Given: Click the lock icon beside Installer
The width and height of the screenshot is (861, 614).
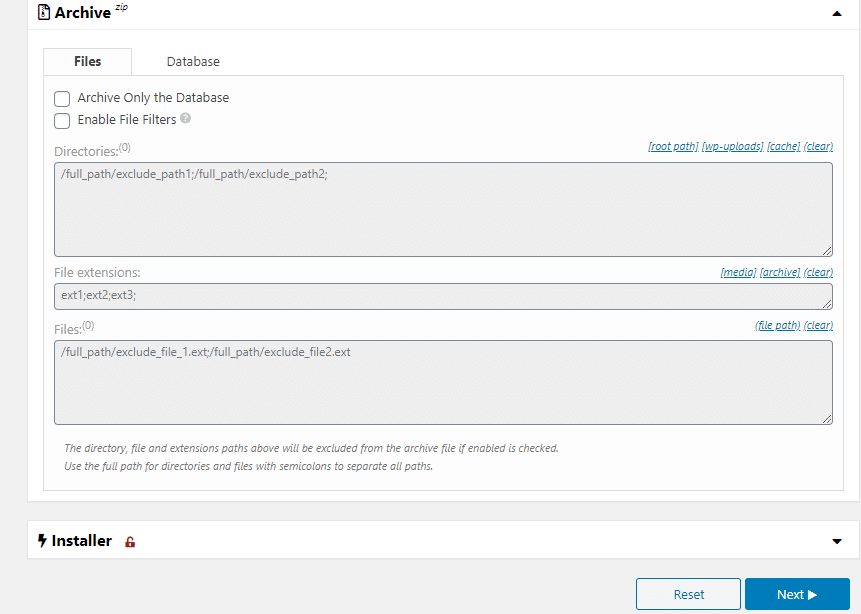Looking at the screenshot, I should (129, 541).
